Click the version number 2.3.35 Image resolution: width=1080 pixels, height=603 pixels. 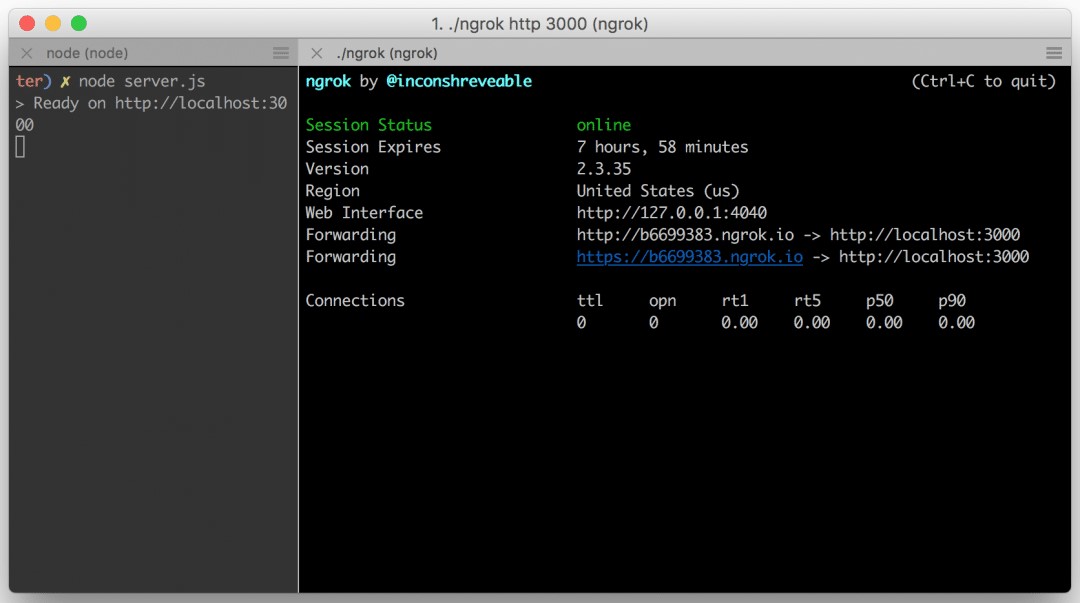pyautogui.click(x=603, y=169)
